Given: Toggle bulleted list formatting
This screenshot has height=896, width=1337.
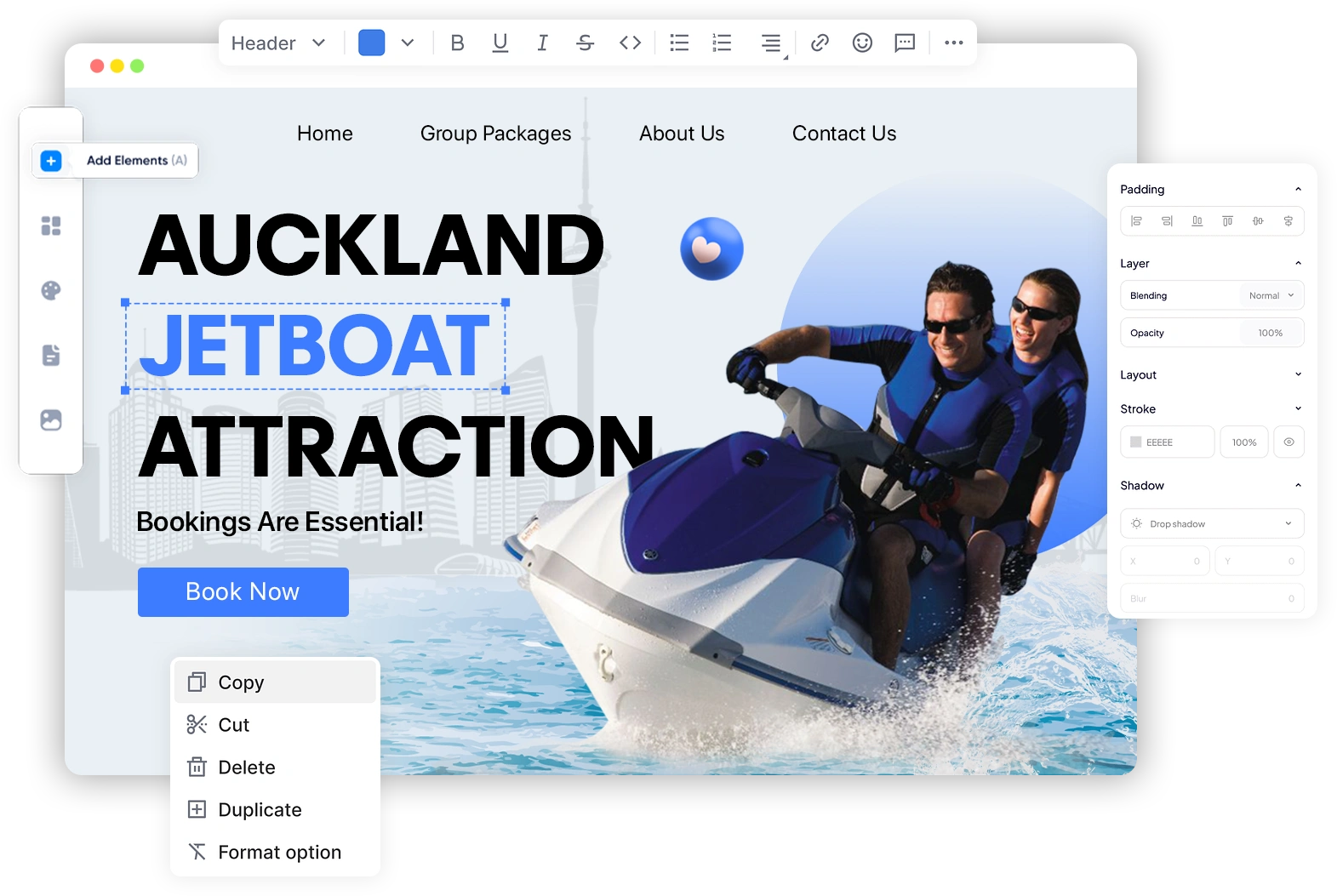Looking at the screenshot, I should (679, 43).
